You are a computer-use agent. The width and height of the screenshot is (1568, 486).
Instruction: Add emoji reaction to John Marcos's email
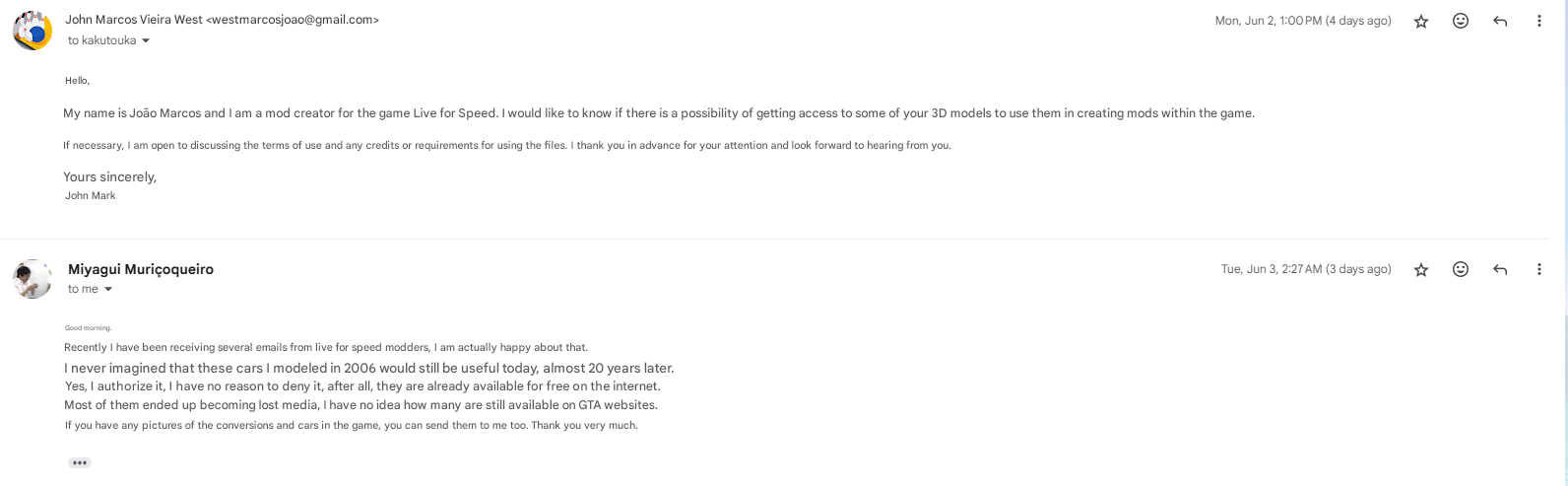click(1461, 21)
